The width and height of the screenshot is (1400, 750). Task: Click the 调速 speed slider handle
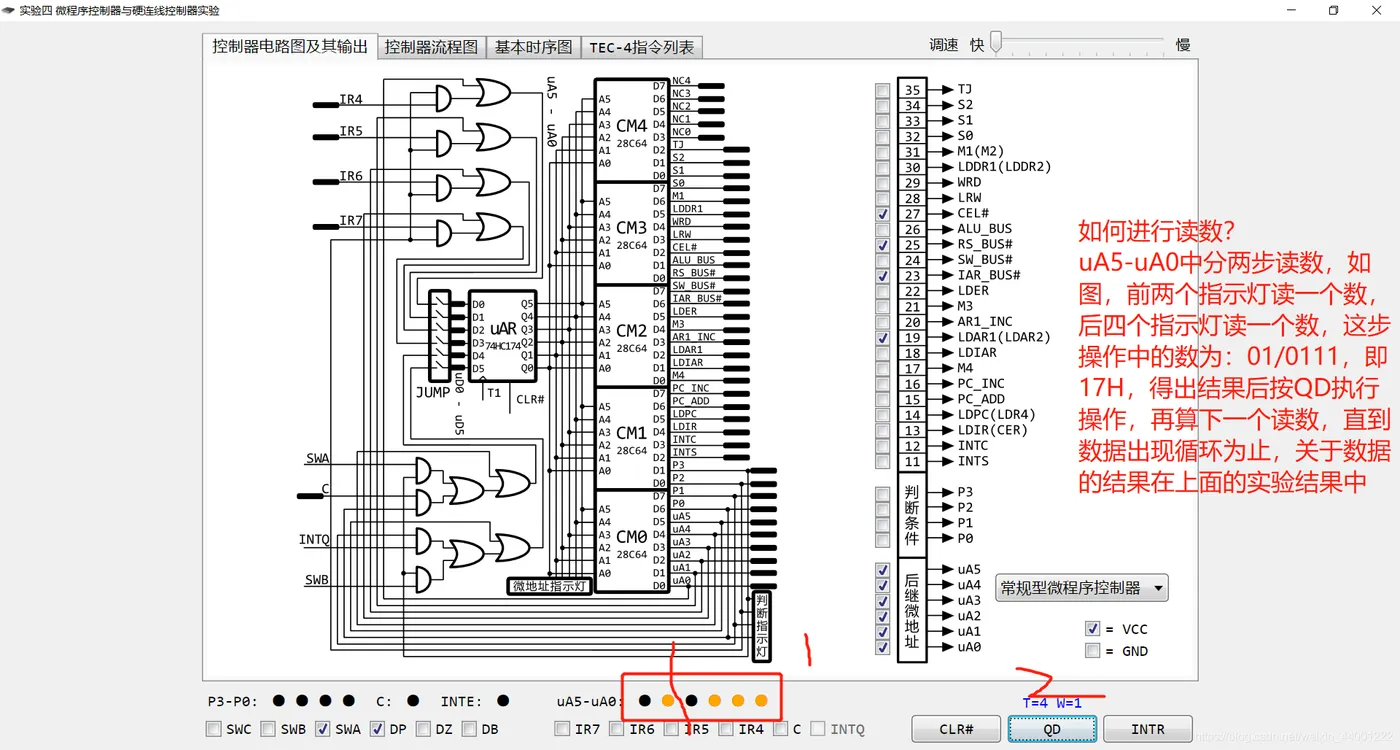point(996,42)
